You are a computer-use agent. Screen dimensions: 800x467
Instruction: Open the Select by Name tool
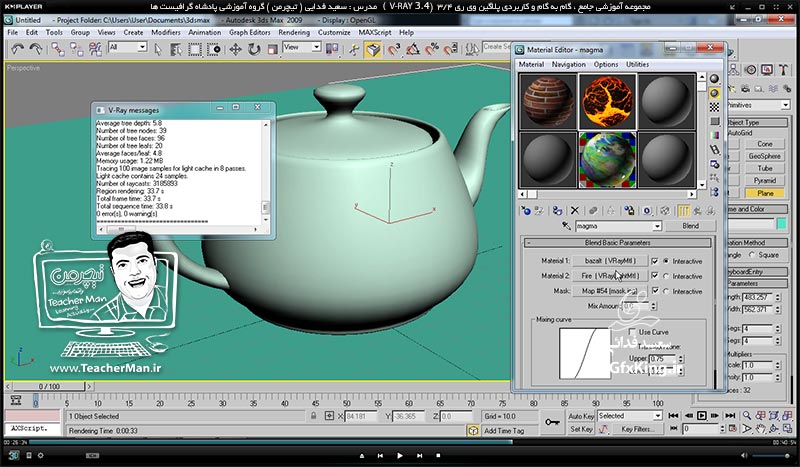point(176,49)
